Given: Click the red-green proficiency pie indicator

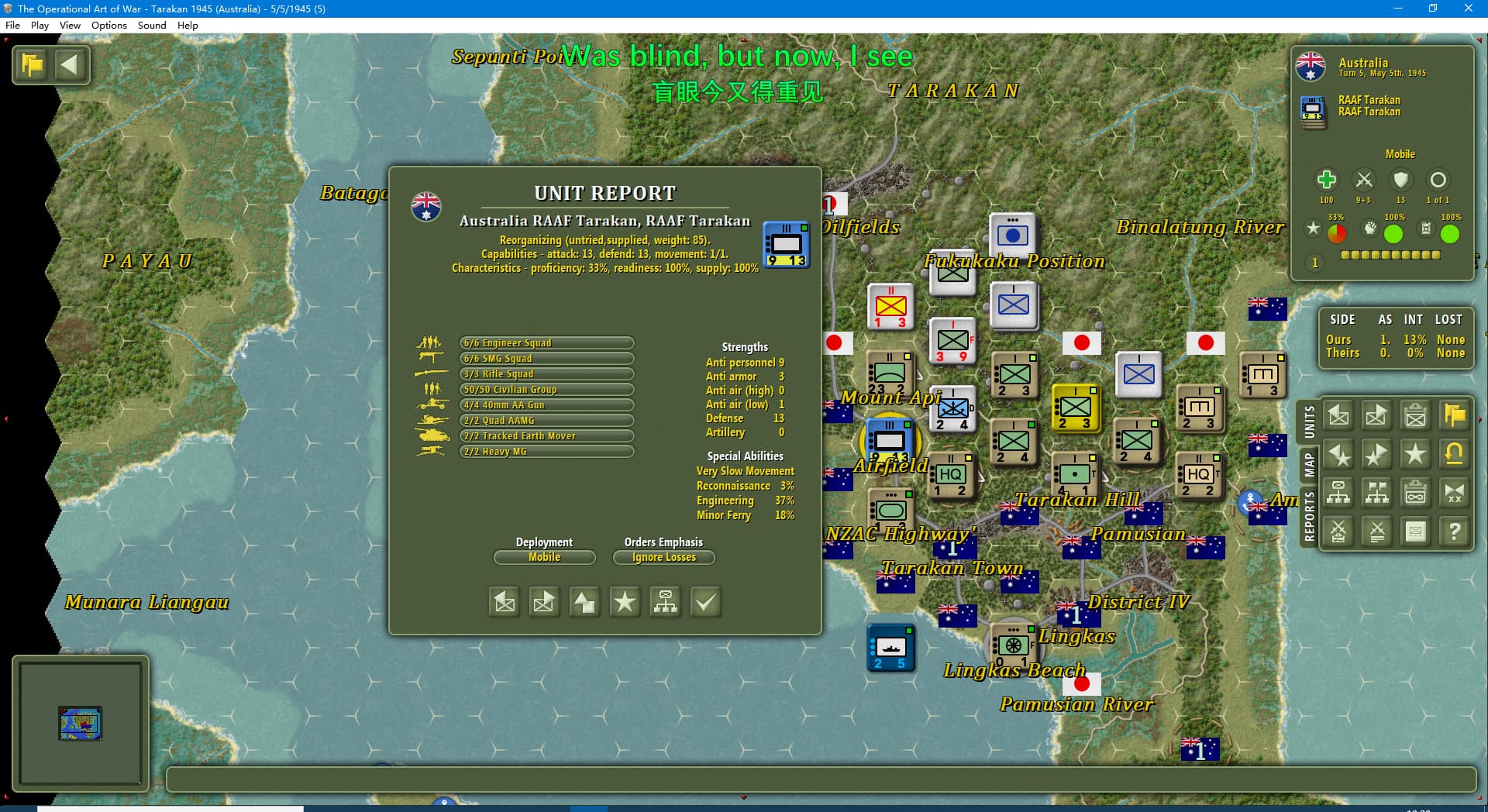Looking at the screenshot, I should click(1336, 233).
